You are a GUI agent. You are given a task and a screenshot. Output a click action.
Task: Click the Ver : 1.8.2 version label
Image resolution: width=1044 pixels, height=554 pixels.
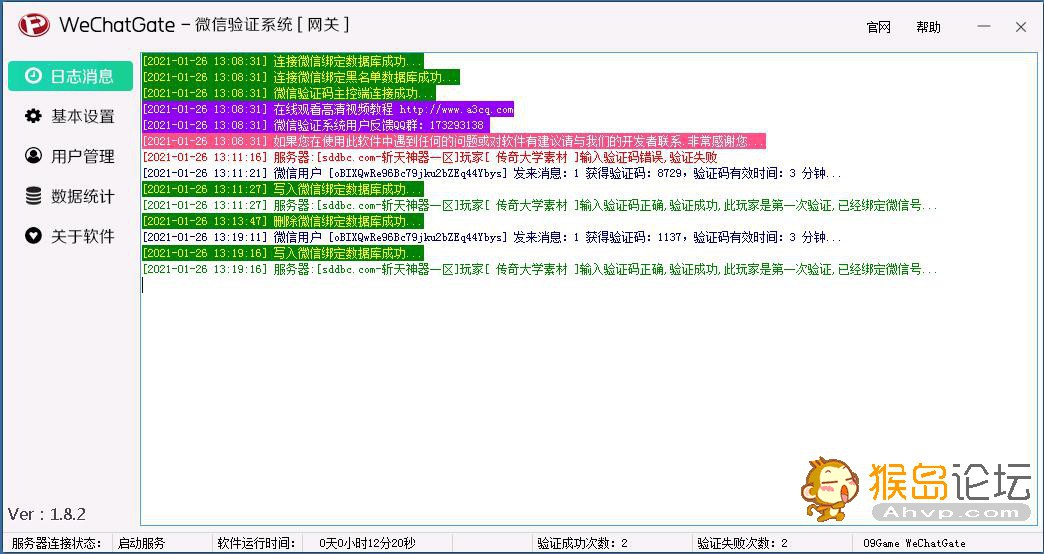click(x=47, y=514)
